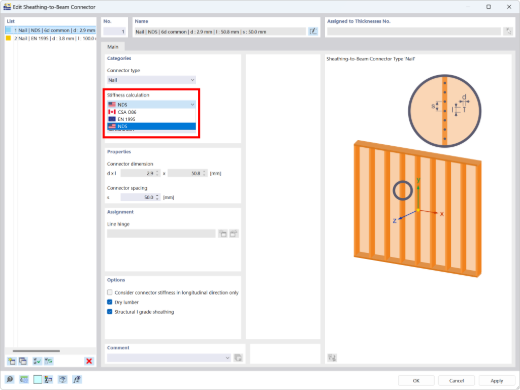This screenshot has height=390, width=520.
Task: Click the select all check icon
Action: coord(37,361)
